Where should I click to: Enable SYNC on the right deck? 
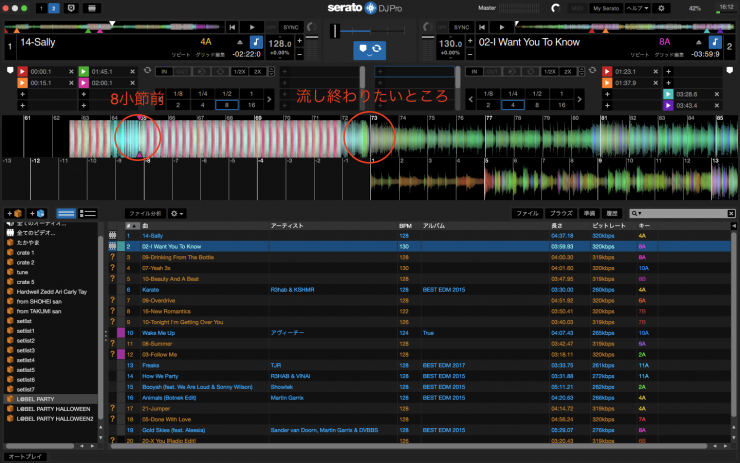point(461,27)
